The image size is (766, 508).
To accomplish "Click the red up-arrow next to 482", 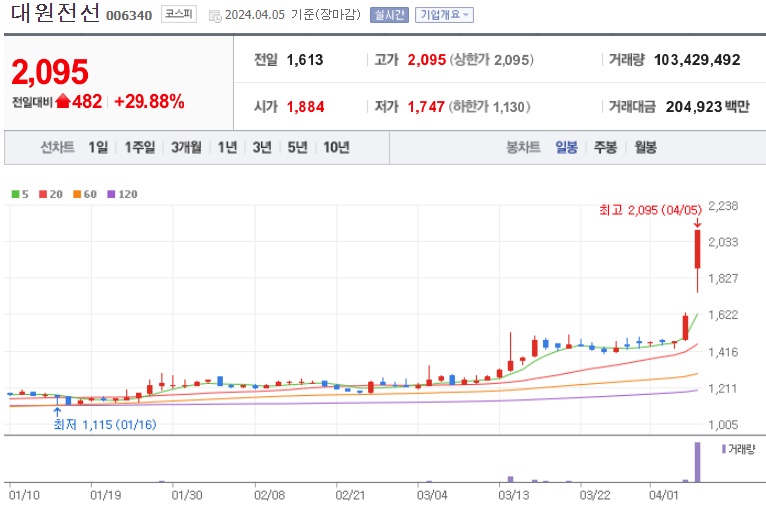I will 63,101.
